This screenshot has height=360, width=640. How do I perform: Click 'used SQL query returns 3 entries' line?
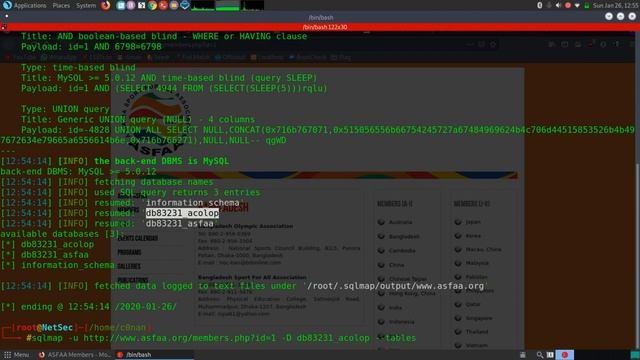177,192
